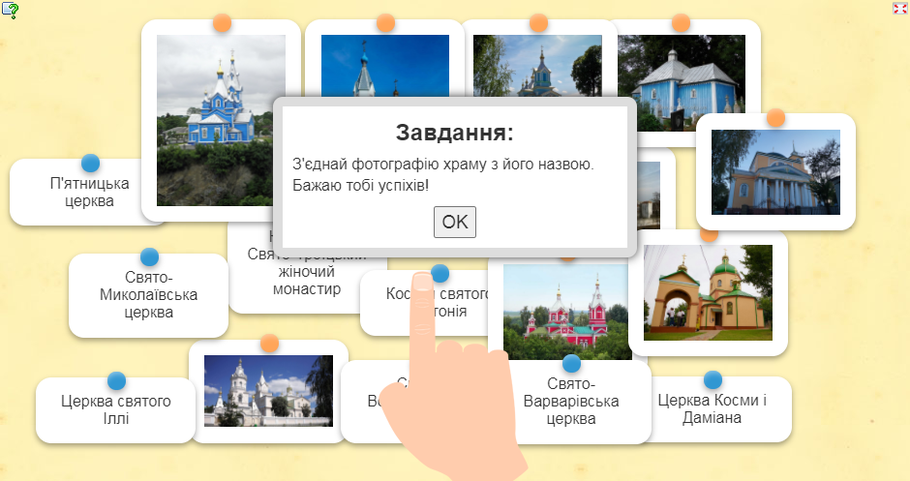This screenshot has width=910, height=481.
Task: Select photo of white monastery complex
Action: (x=269, y=391)
